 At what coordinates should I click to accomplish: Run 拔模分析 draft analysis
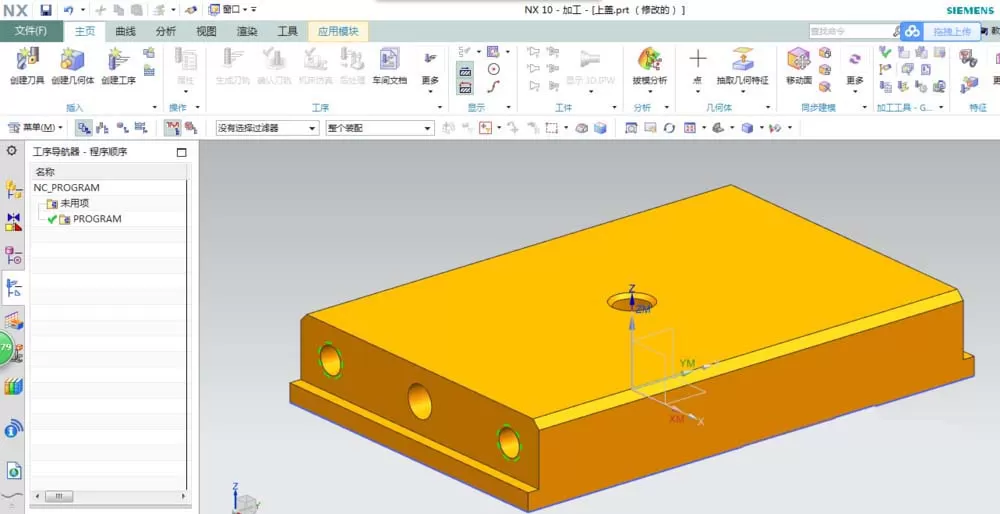click(x=649, y=59)
